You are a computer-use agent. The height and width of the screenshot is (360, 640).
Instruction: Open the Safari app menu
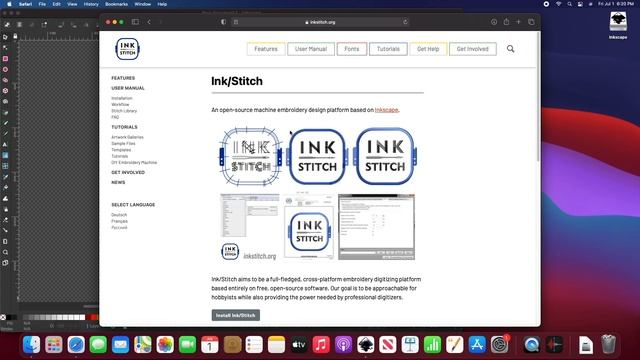(x=25, y=4)
